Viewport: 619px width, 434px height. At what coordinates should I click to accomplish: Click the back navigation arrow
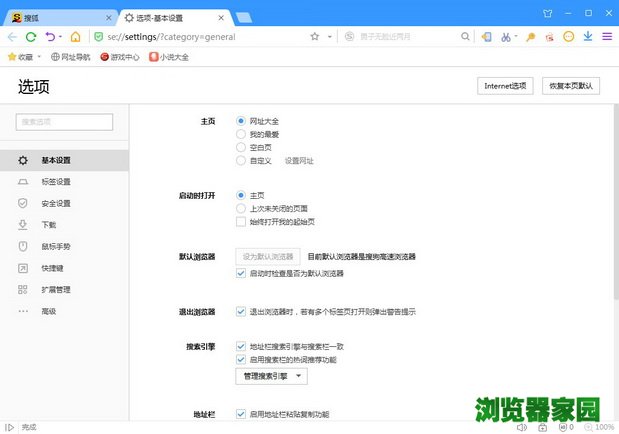(x=12, y=37)
